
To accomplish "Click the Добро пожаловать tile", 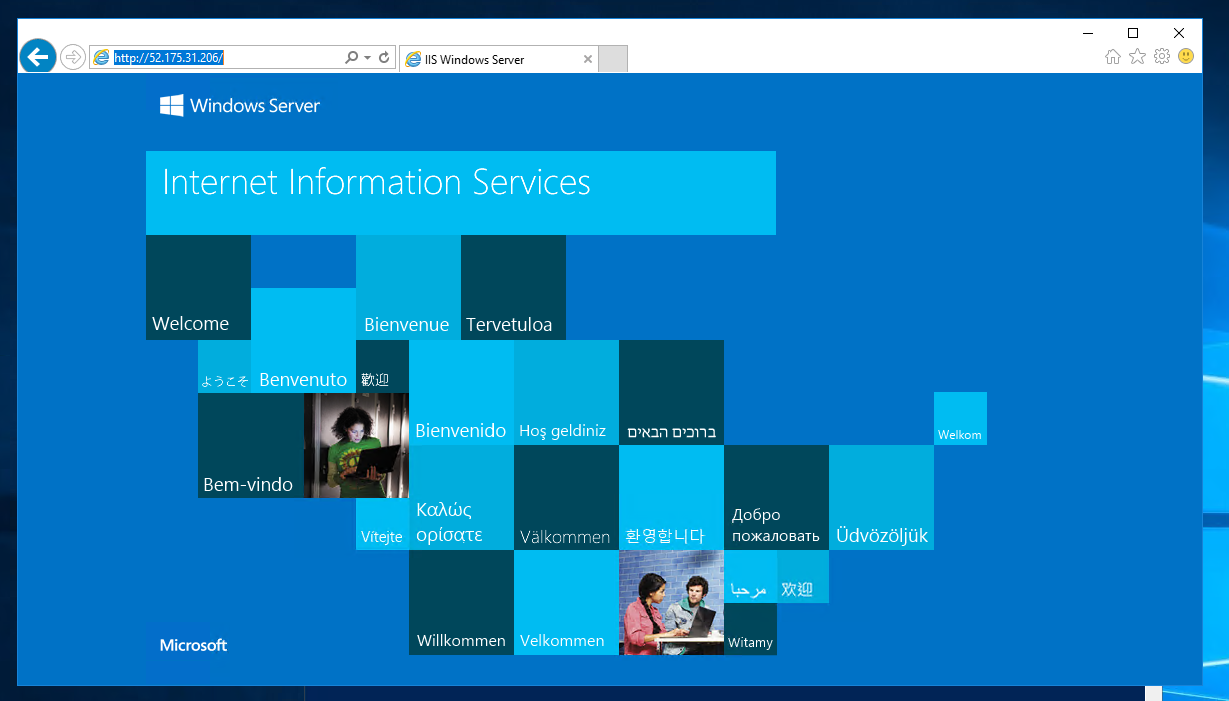I will [776, 497].
